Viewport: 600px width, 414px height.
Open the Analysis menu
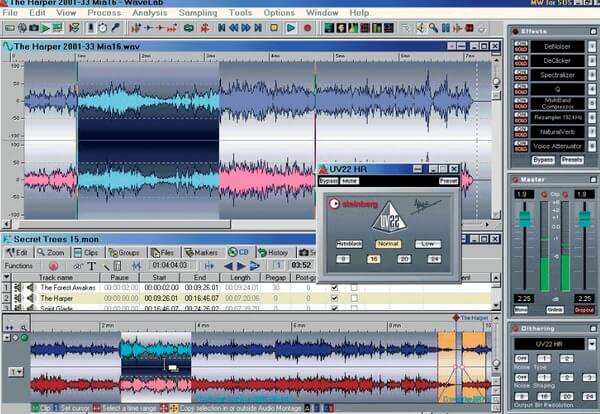pos(150,13)
